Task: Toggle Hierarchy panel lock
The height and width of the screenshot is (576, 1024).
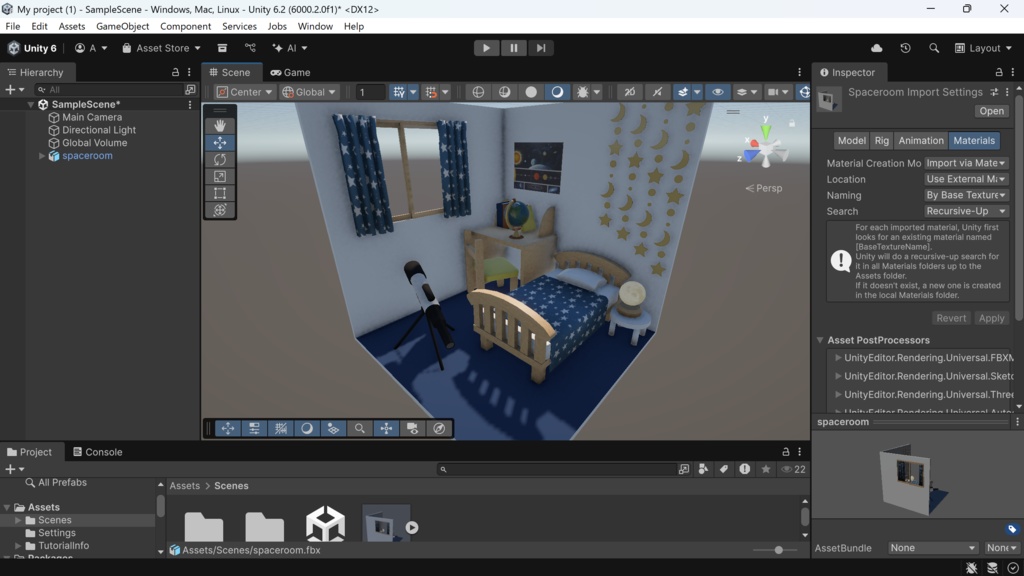Action: [175, 72]
